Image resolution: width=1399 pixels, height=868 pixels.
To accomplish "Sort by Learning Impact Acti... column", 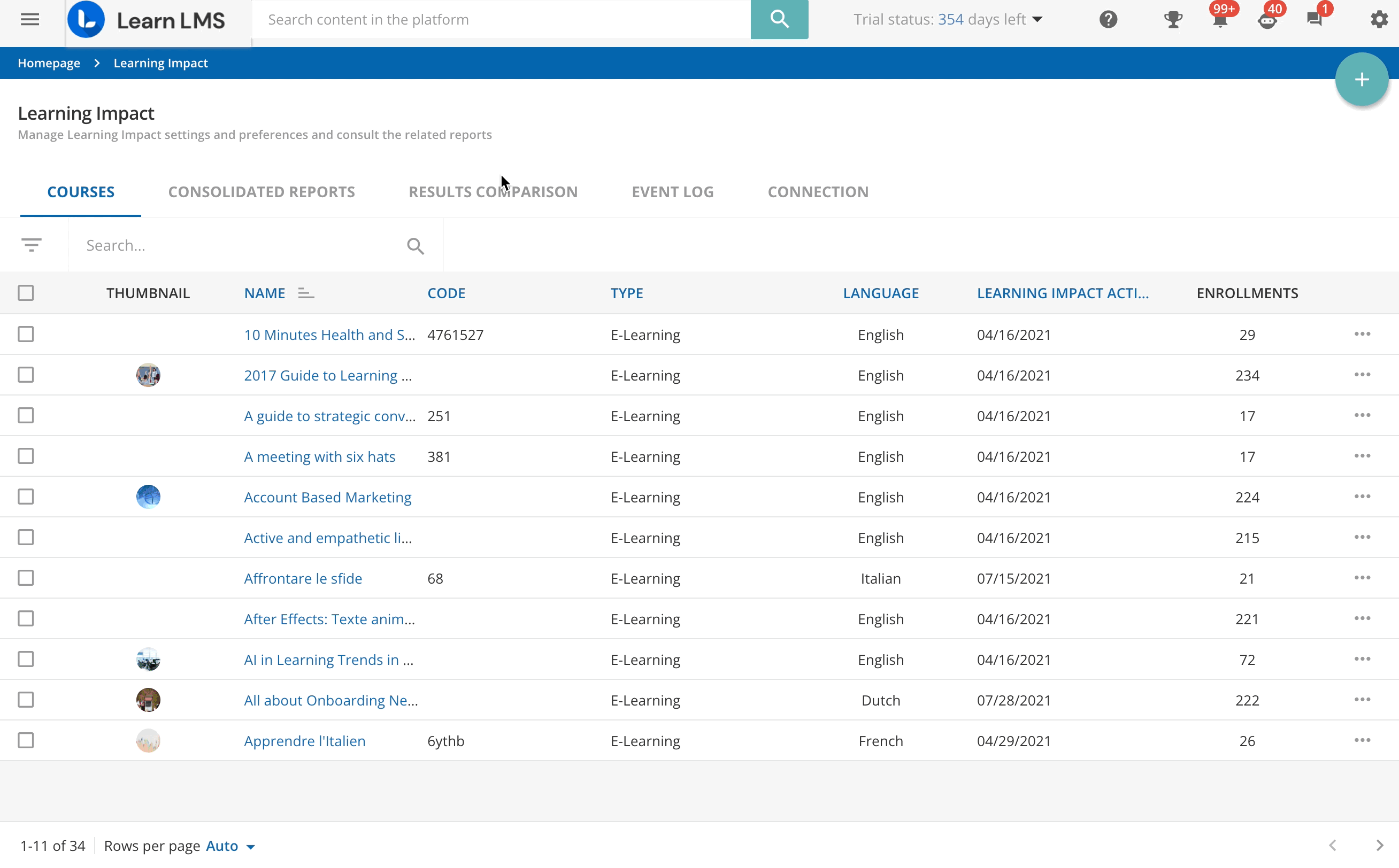I will click(x=1063, y=293).
